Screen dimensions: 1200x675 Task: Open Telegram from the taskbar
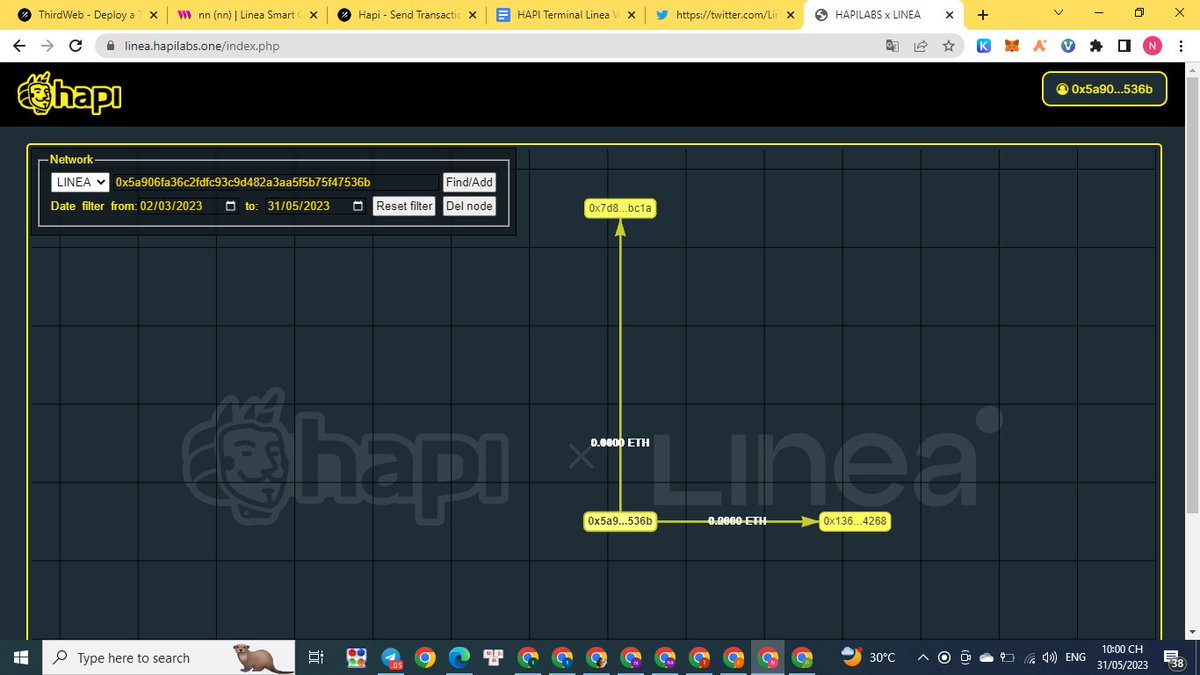(x=389, y=657)
